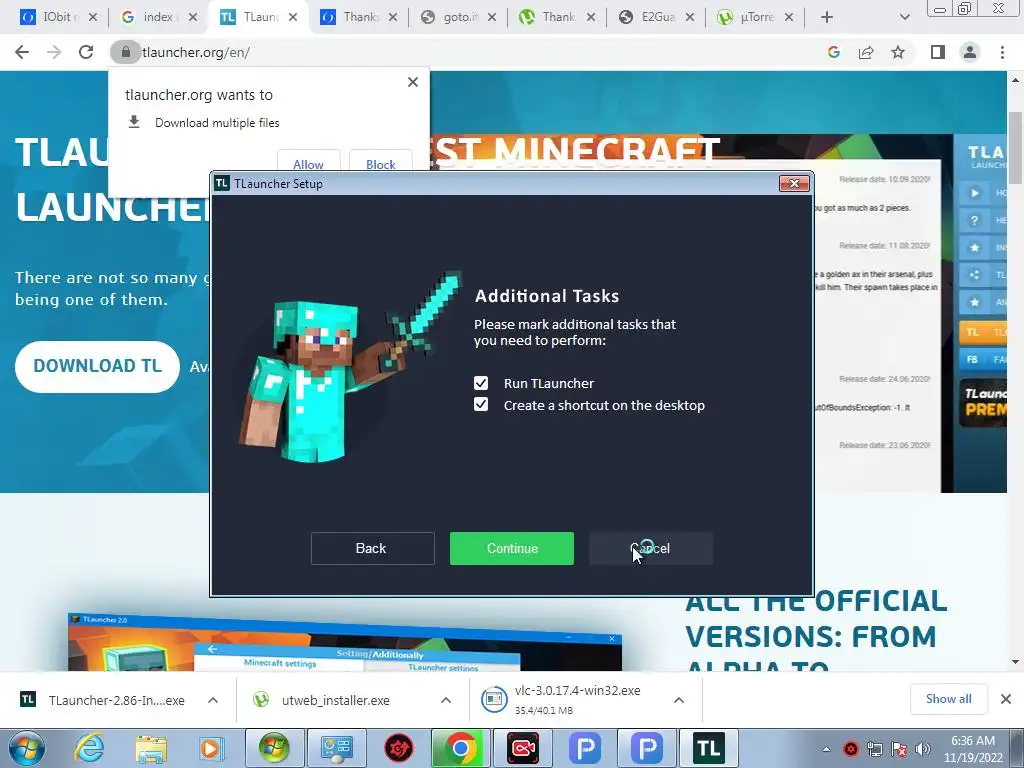Show all downloads
The image size is (1024, 768).
coord(948,699)
